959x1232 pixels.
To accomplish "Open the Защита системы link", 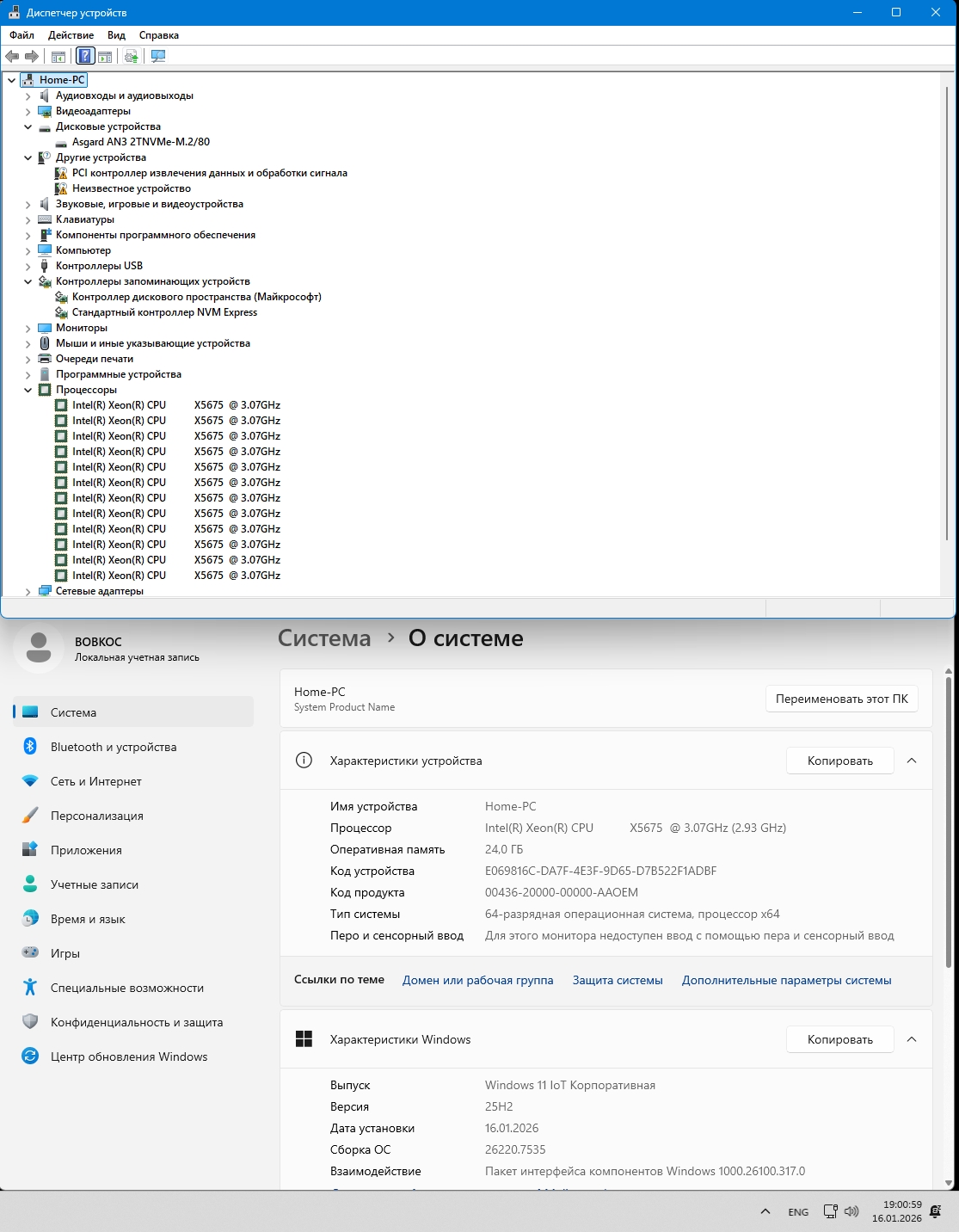I will 618,980.
